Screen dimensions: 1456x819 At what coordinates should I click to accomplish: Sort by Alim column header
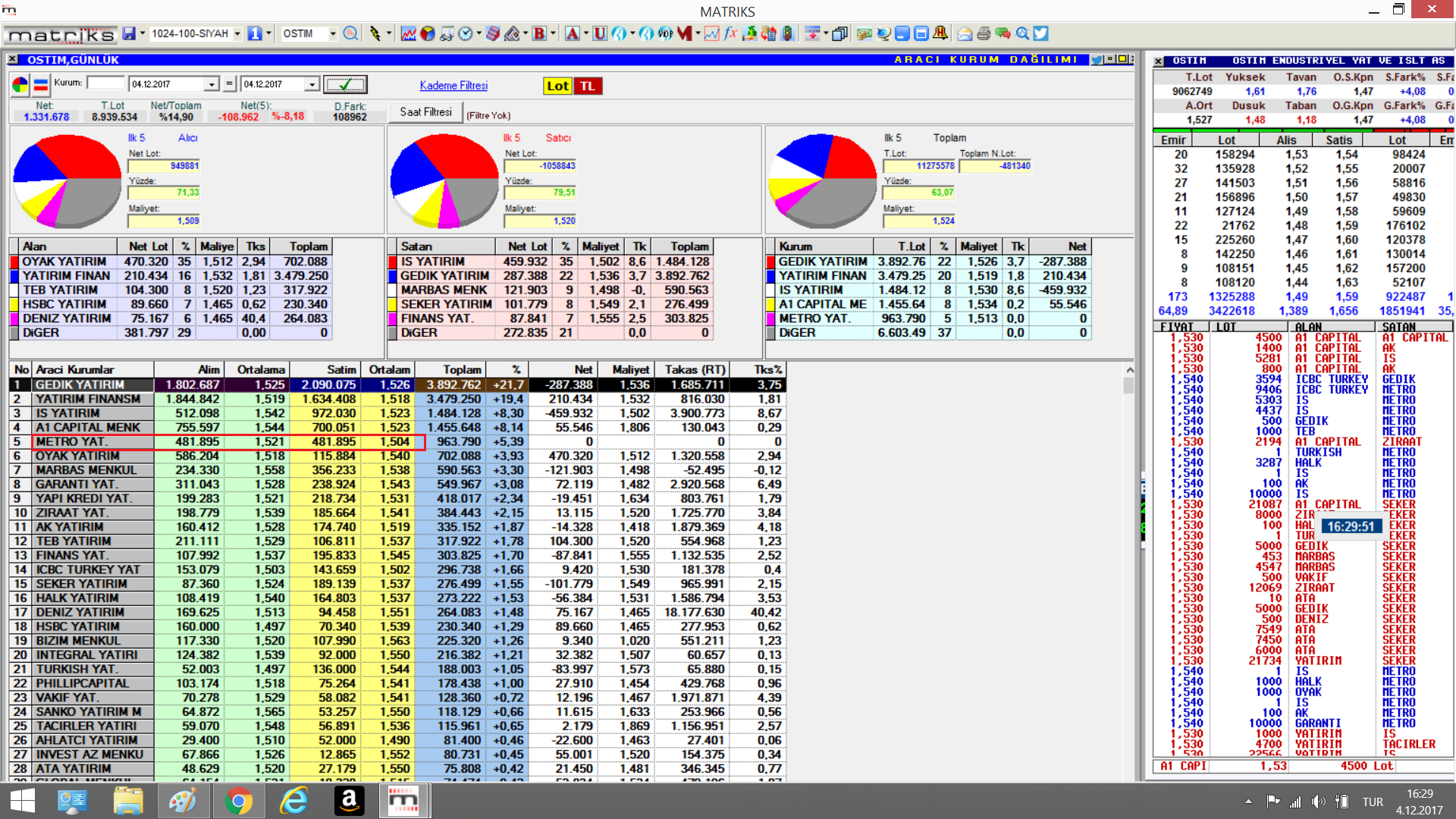point(190,369)
